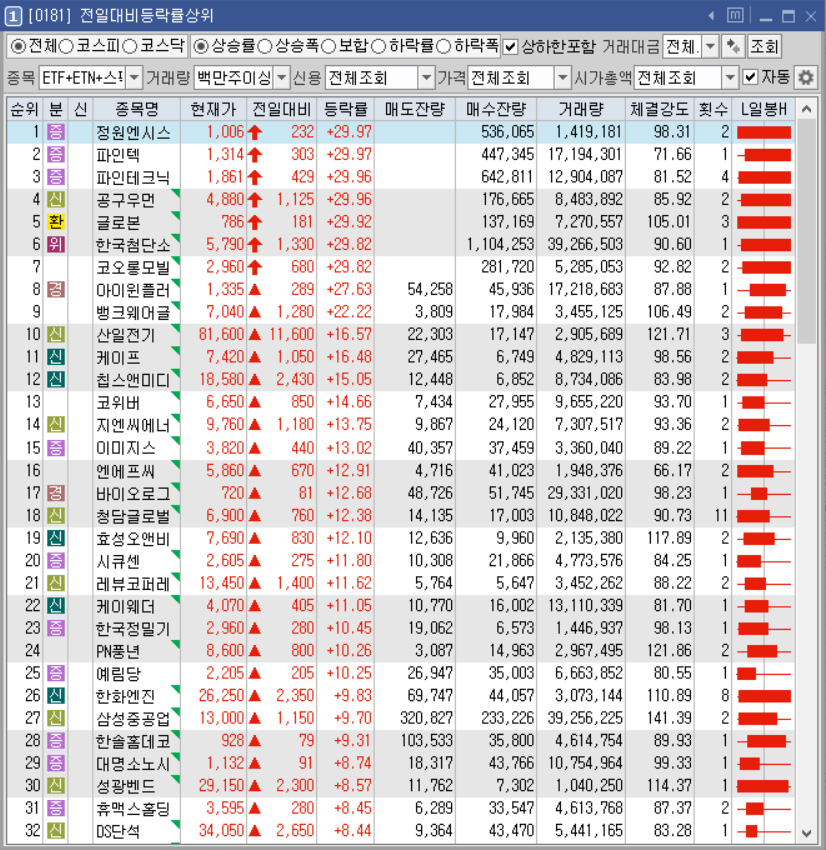
Task: Sort by 체결강도 column header
Action: click(x=659, y=109)
